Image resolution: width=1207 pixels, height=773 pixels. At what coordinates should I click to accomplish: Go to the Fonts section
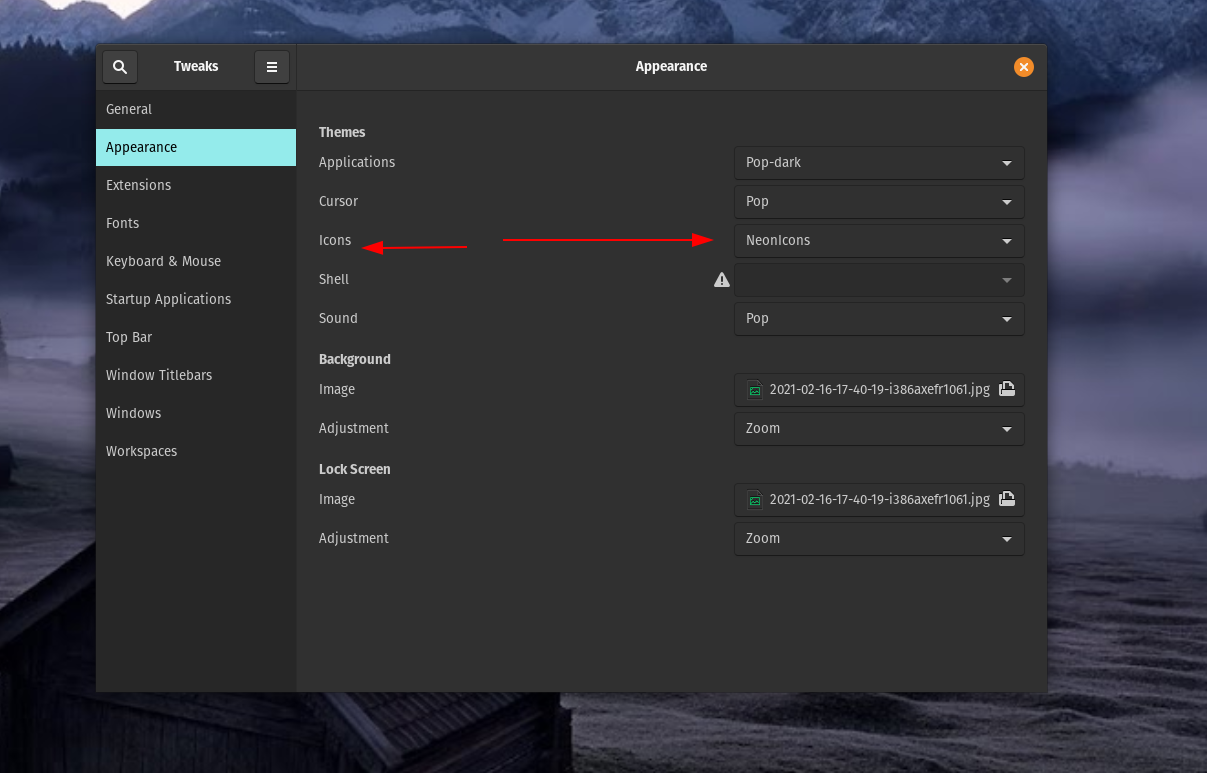pos(123,223)
